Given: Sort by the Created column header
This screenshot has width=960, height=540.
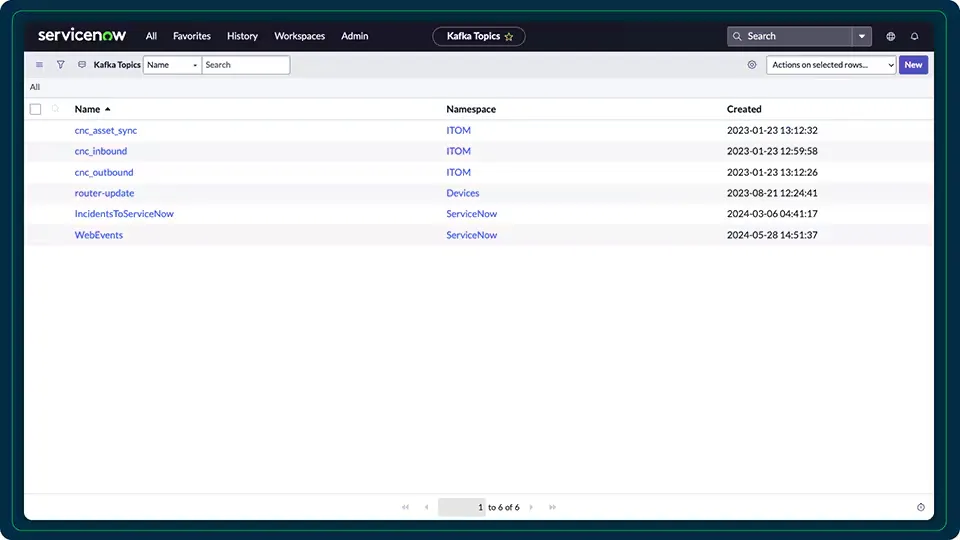Looking at the screenshot, I should click(x=744, y=109).
